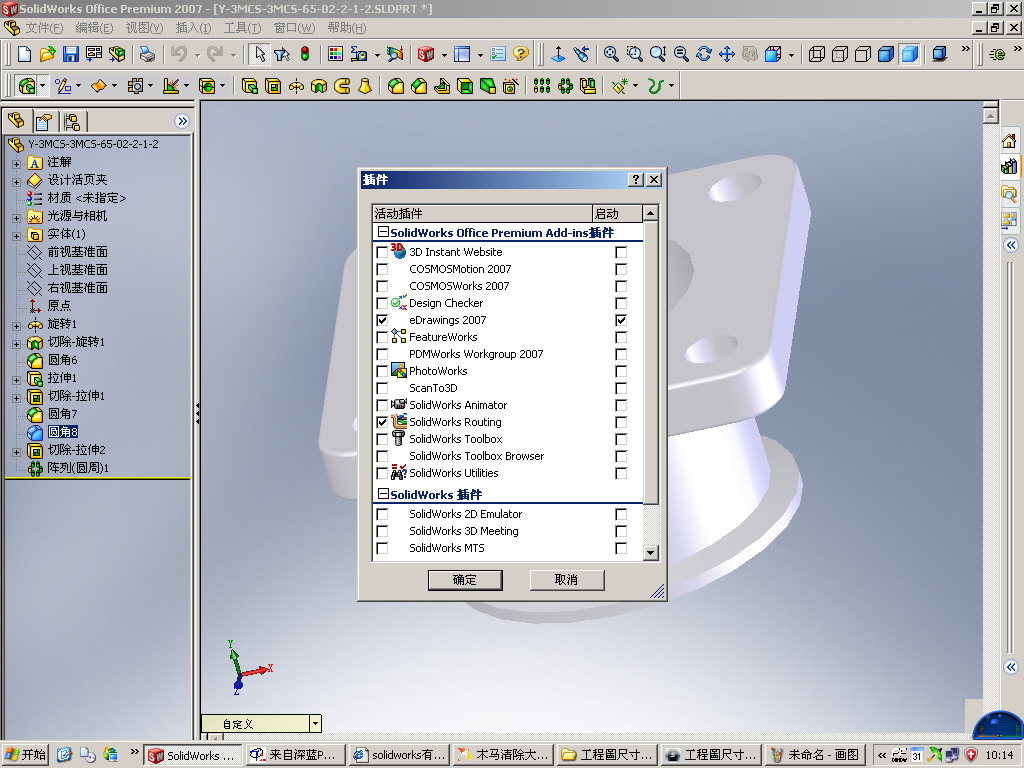Enable the FeatureWorks active checkbox

pyautogui.click(x=382, y=337)
